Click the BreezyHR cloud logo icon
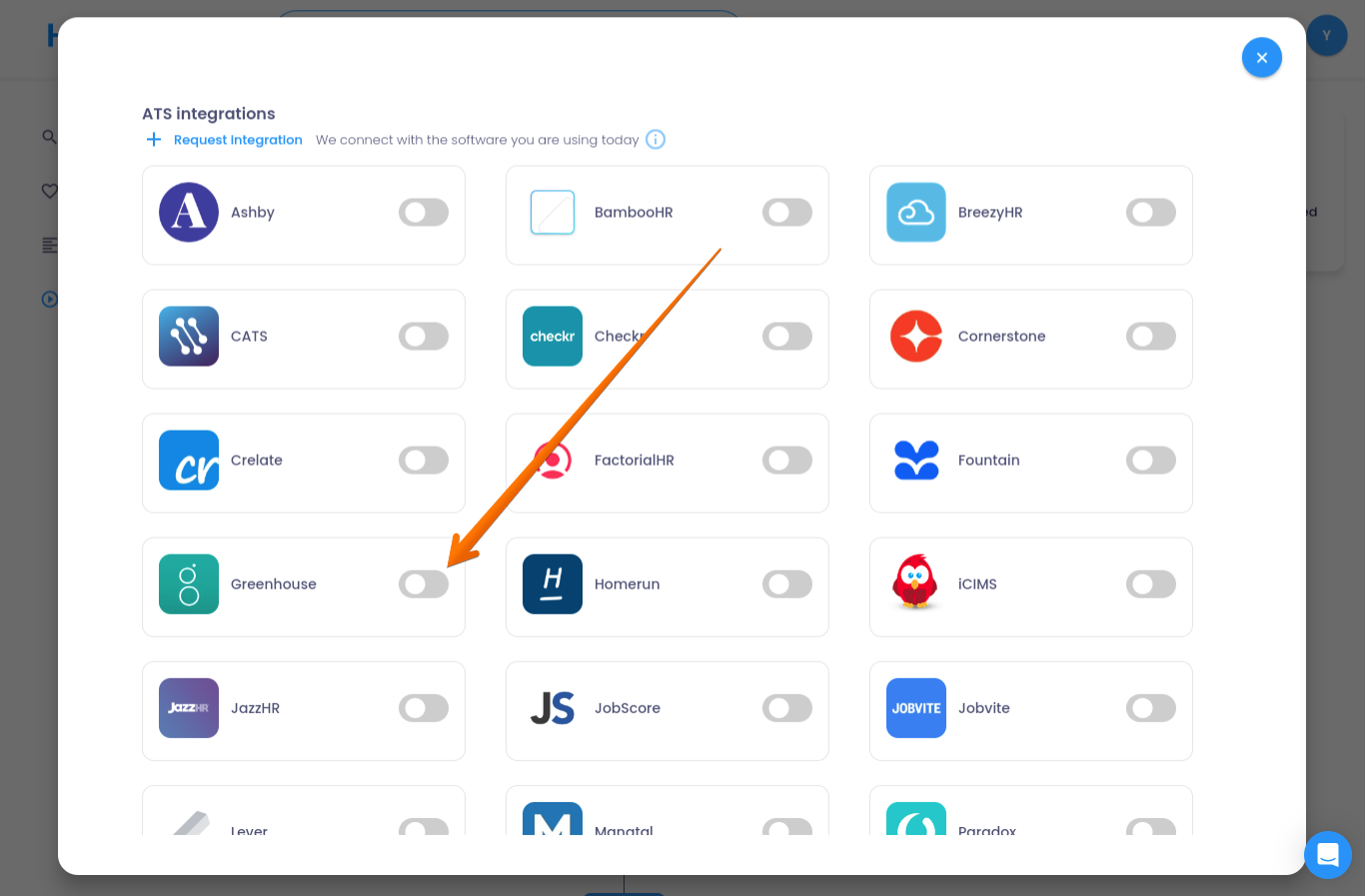 (x=915, y=213)
